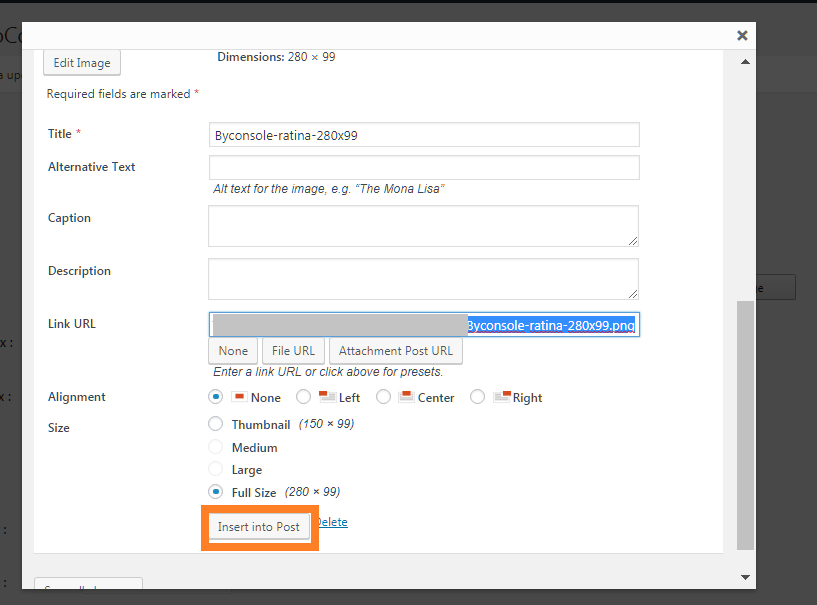Screen dimensions: 817x605
Task: Choose the Large size radio button
Action: pyautogui.click(x=215, y=469)
